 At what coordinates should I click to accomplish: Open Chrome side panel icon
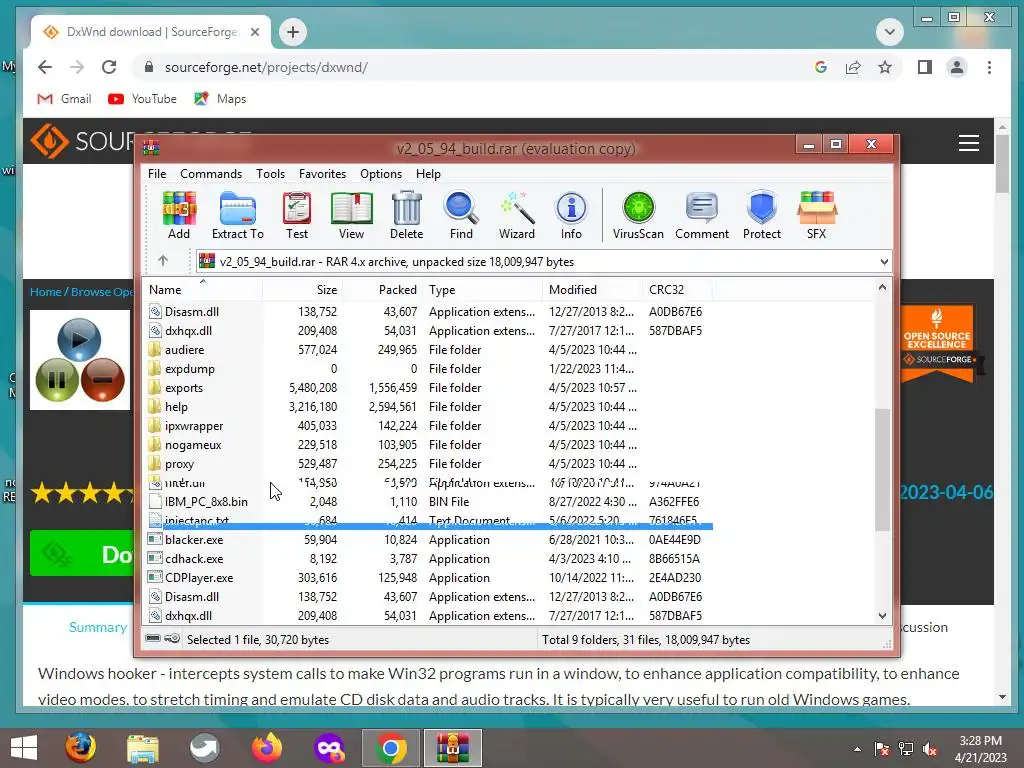click(x=925, y=67)
